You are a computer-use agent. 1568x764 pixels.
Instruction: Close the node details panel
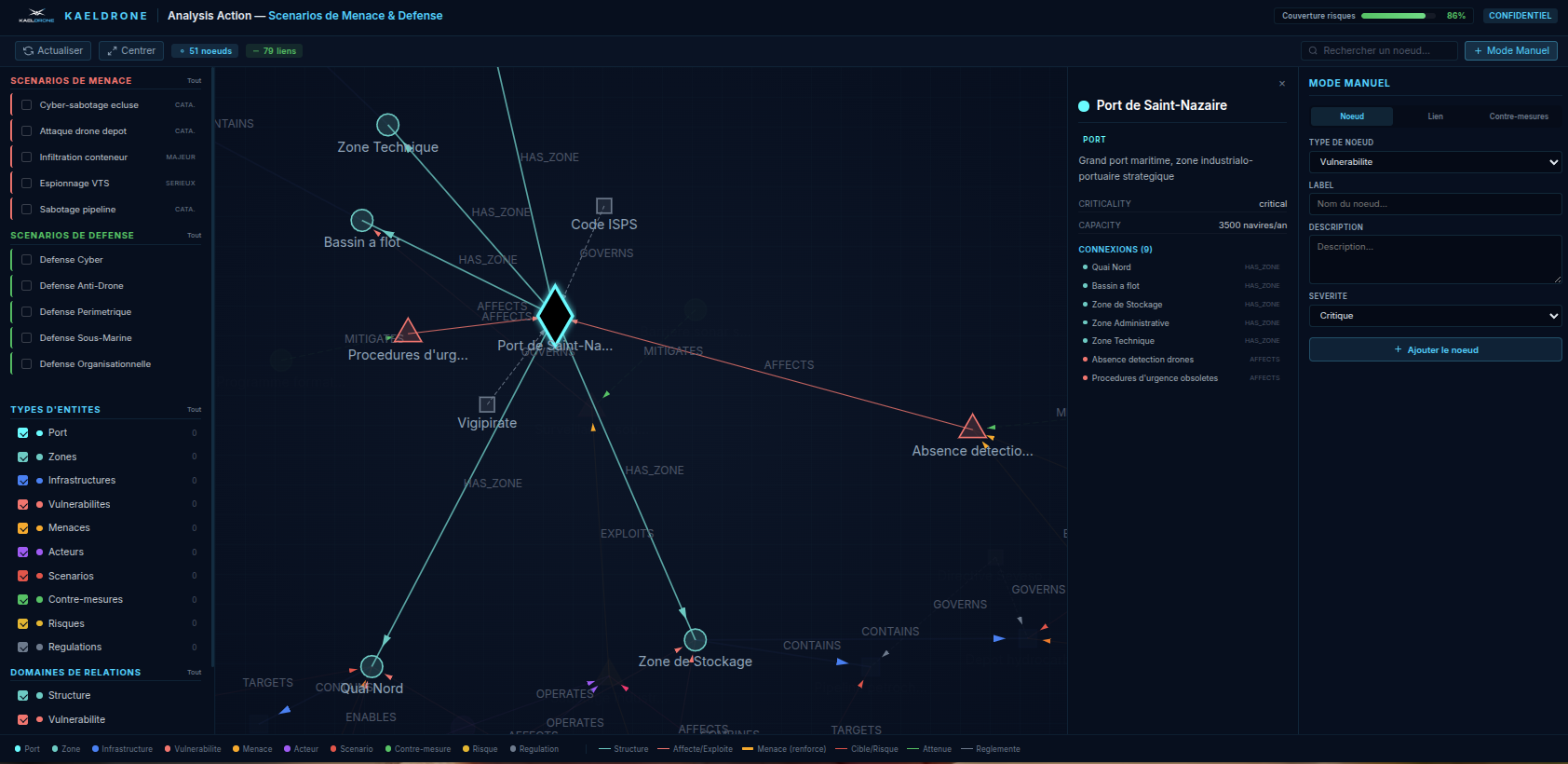(1282, 84)
